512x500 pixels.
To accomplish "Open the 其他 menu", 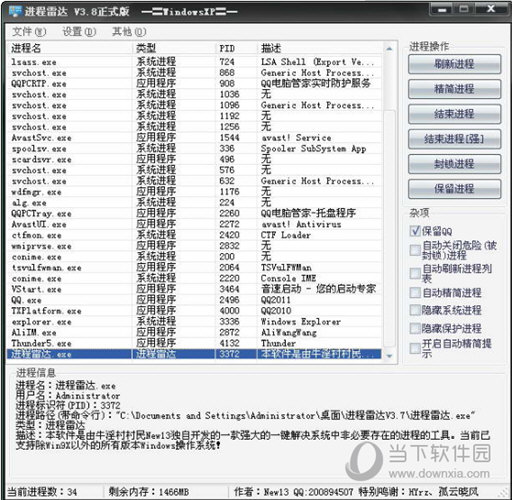I will pos(129,32).
